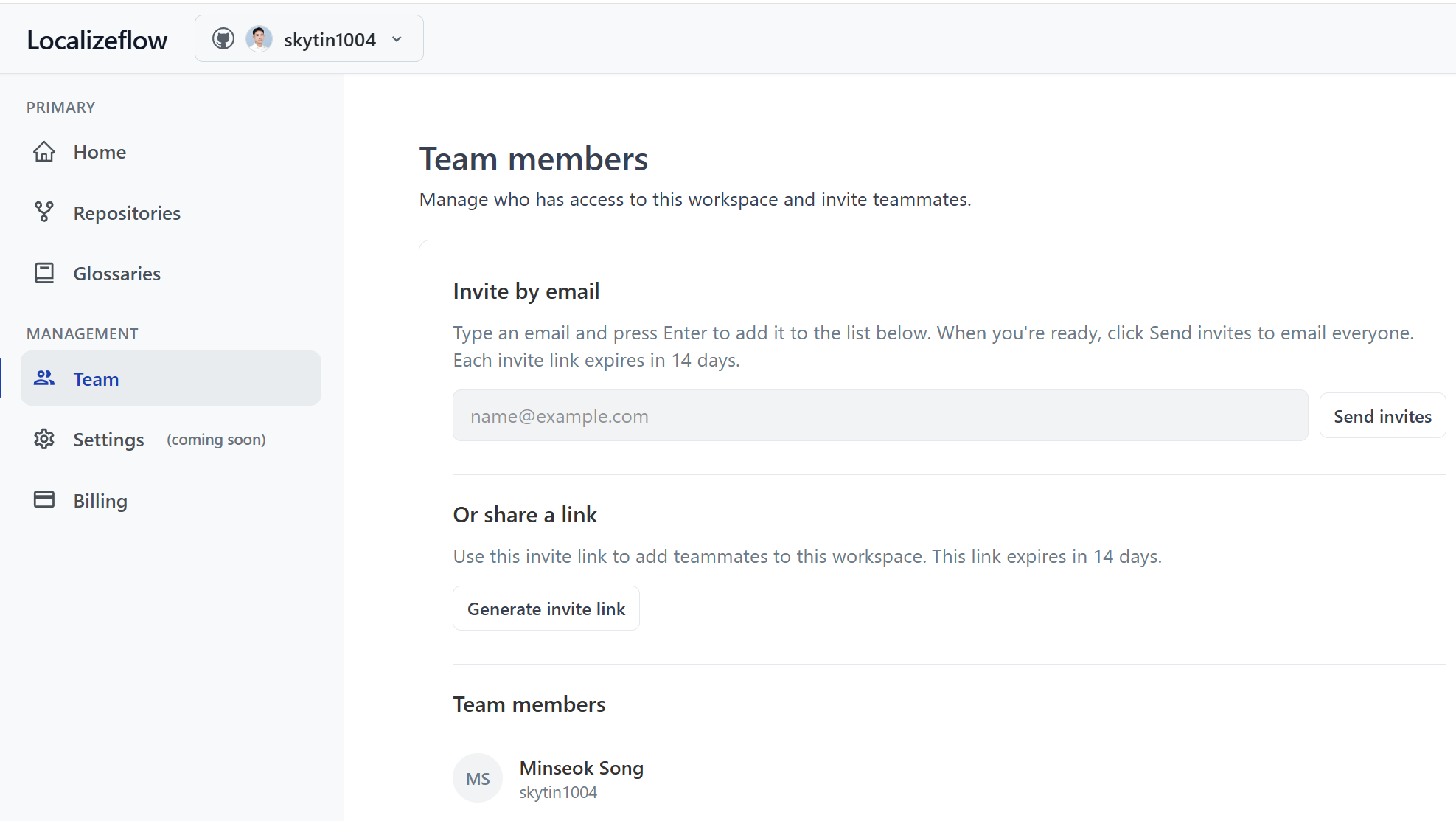Click the Glossaries book icon
Image resolution: width=1456 pixels, height=821 pixels.
[x=44, y=273]
